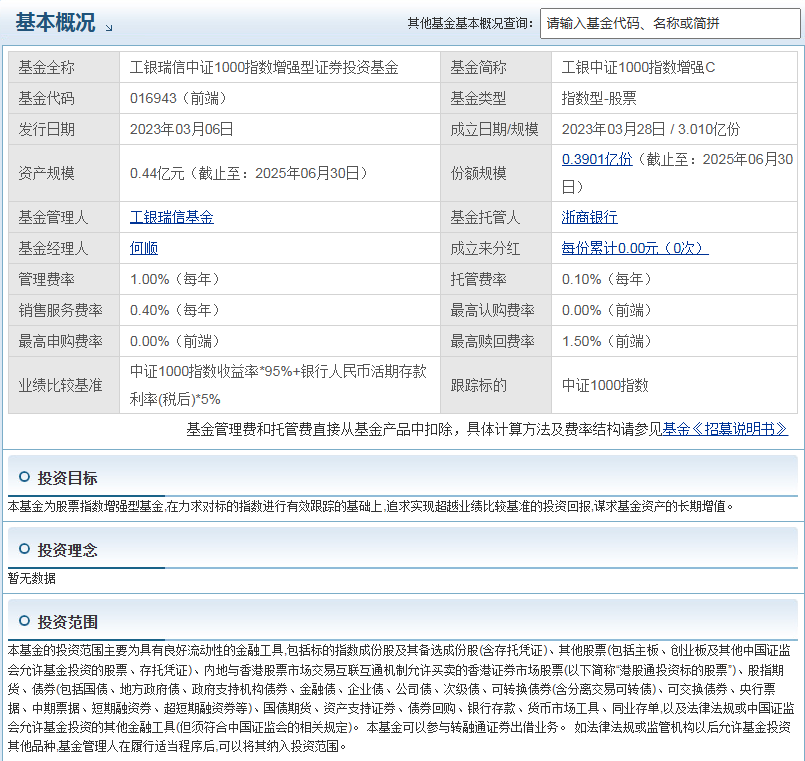This screenshot has width=805, height=761.
Task: Select the 基金托管人 label cell
Action: [496, 217]
